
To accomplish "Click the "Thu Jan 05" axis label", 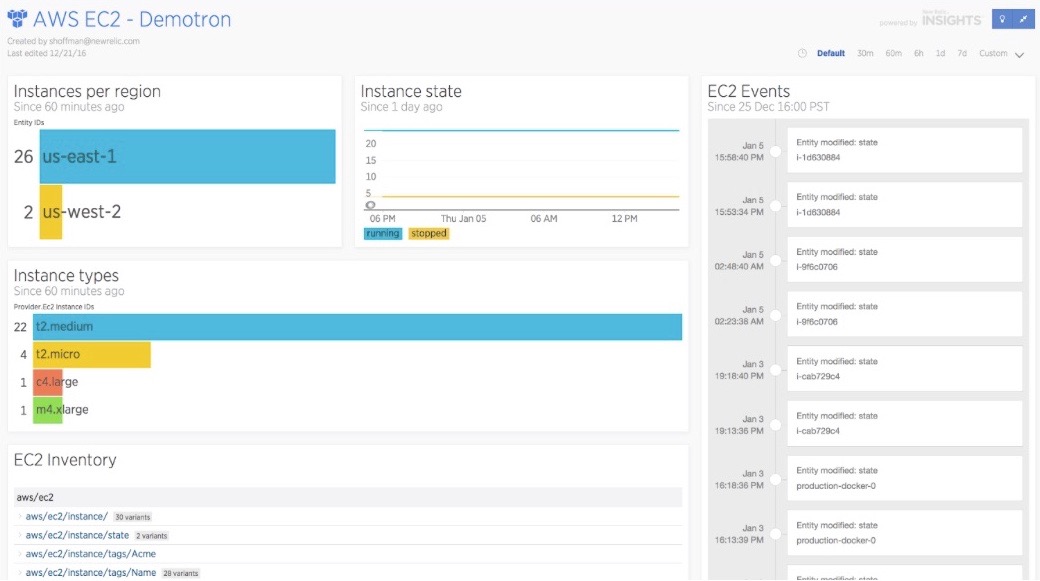I will [x=464, y=218].
